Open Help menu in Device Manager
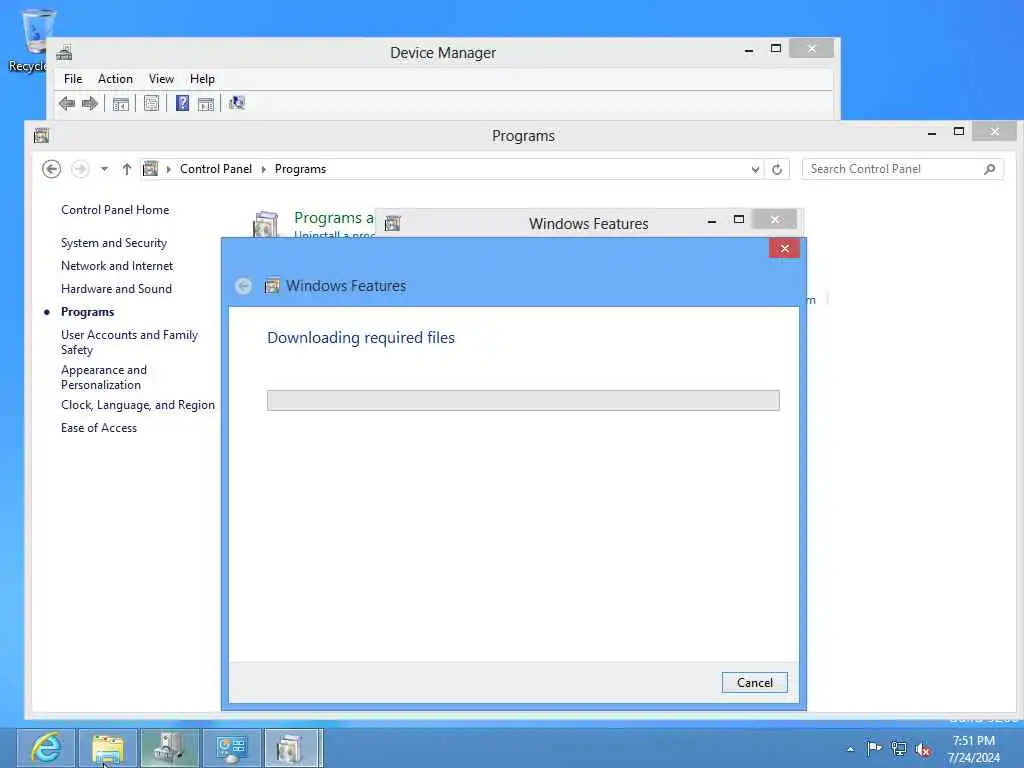The width and height of the screenshot is (1024, 768). (x=202, y=79)
